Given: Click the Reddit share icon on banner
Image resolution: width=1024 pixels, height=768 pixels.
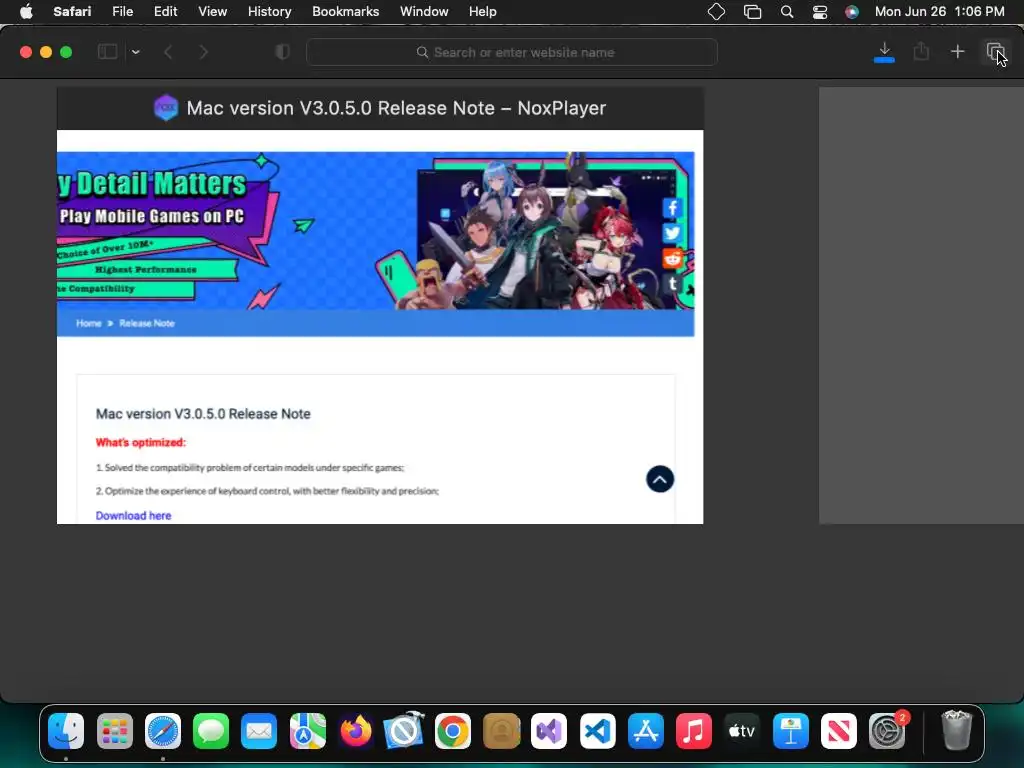Looking at the screenshot, I should point(672,259).
